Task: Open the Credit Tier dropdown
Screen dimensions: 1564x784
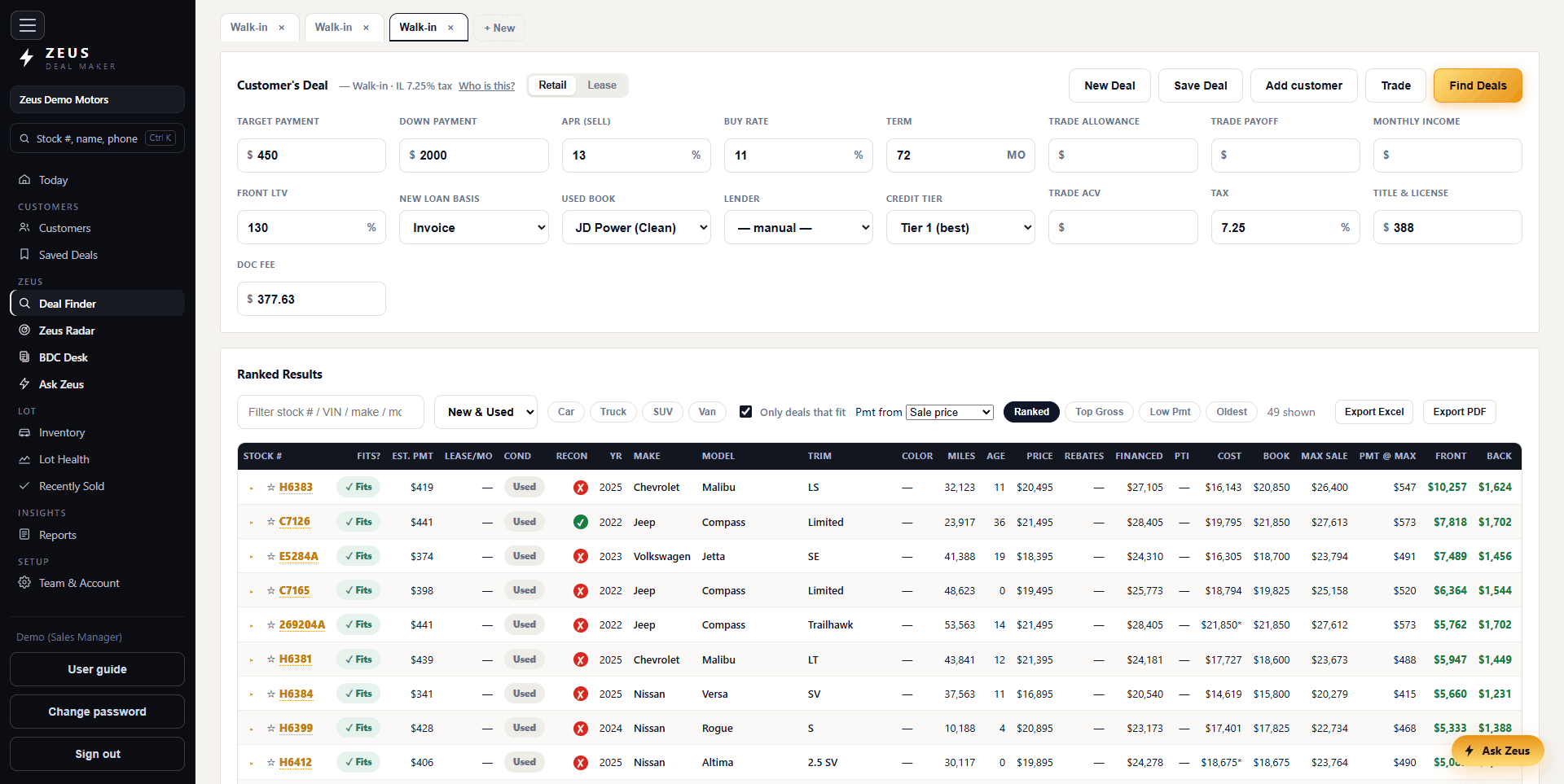Action: pyautogui.click(x=960, y=227)
